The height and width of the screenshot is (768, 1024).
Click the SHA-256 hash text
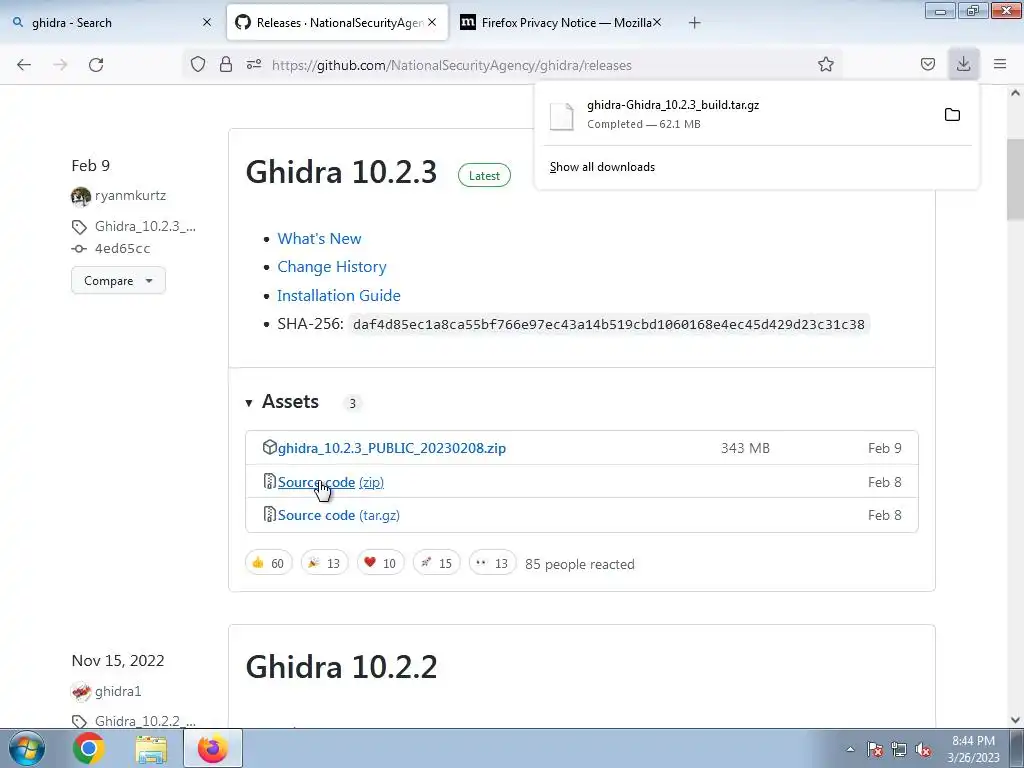609,325
